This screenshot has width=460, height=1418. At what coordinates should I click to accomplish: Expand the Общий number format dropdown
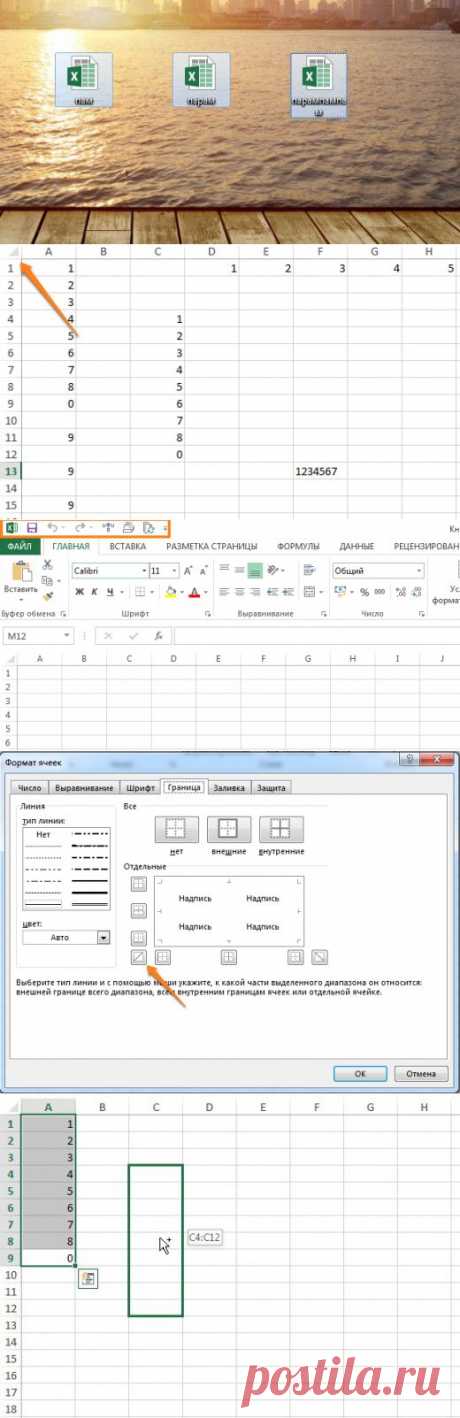tap(379, 570)
